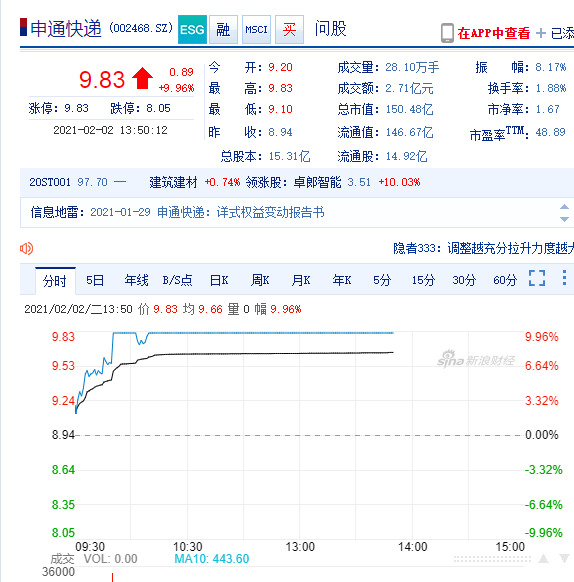Click the 买 buy badge
The width and height of the screenshot is (574, 582).
(289, 30)
